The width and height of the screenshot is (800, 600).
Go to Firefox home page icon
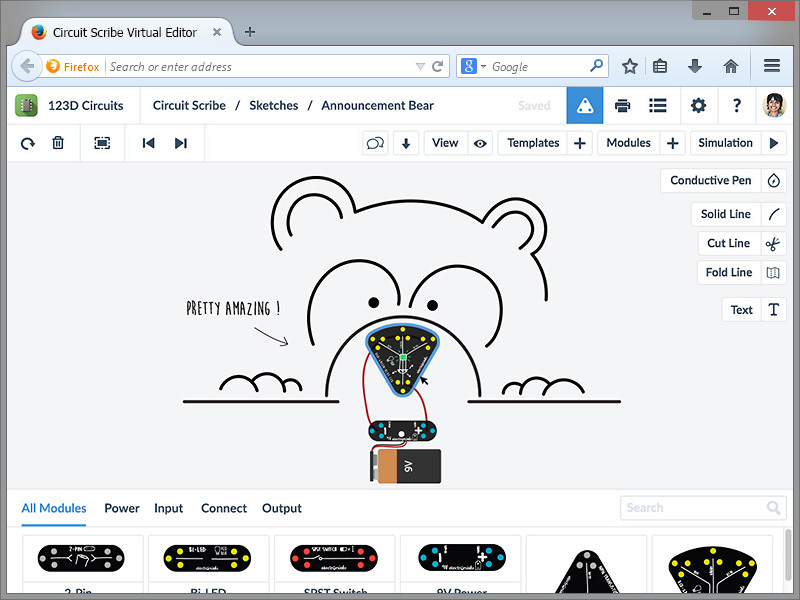point(731,66)
